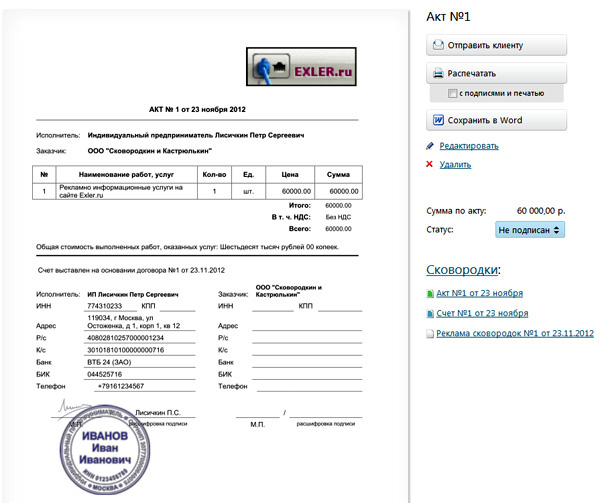600x503 pixels.
Task: Click the icon beside Акт №1 link
Action: [x=430, y=294]
